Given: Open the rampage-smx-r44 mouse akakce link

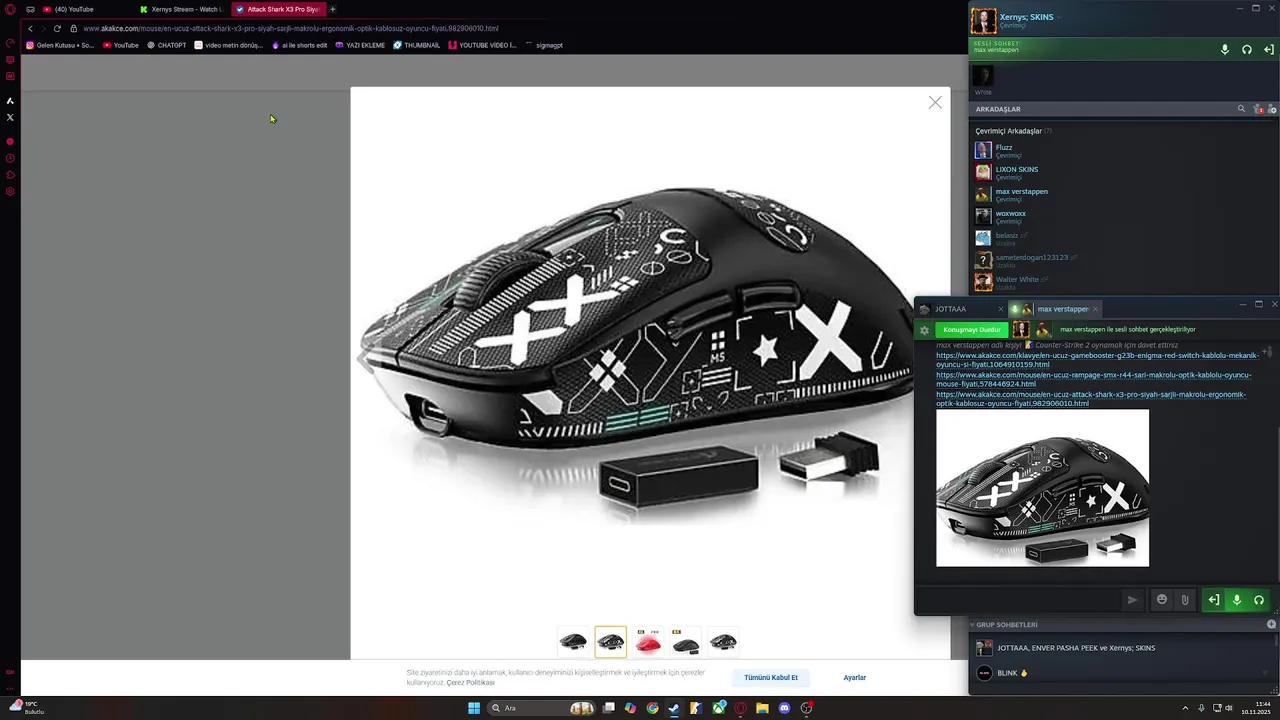Looking at the screenshot, I should point(1094,379).
